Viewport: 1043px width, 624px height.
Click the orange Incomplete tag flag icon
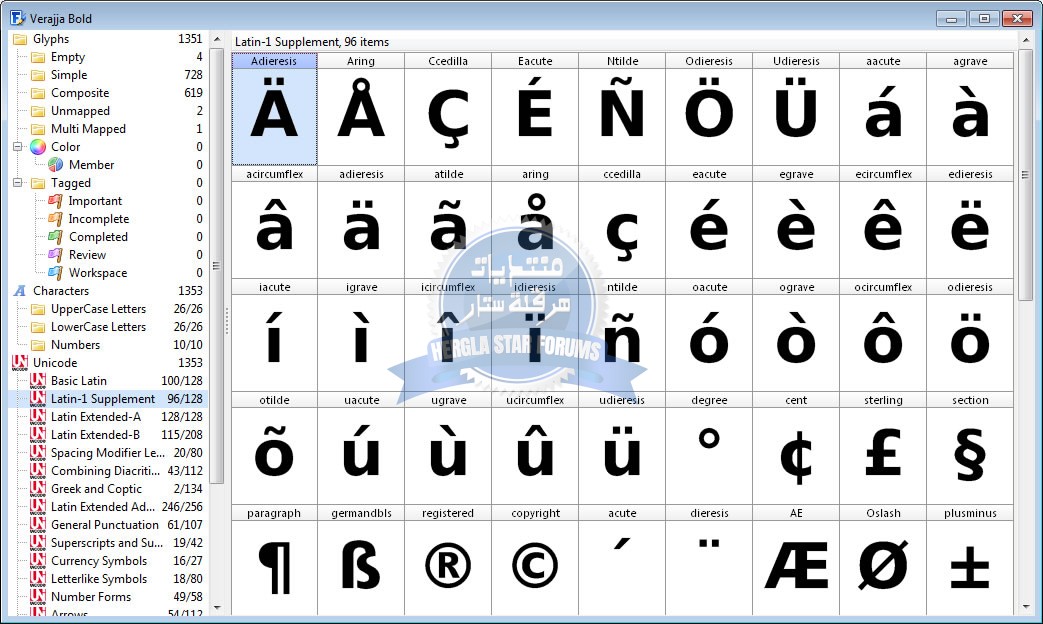click(56, 219)
